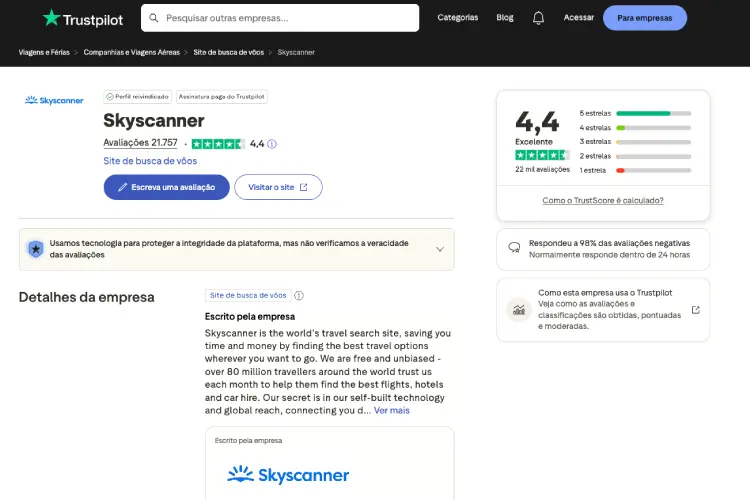
Task: Go to Viagens e Férias breadcrumb
Action: click(x=44, y=52)
